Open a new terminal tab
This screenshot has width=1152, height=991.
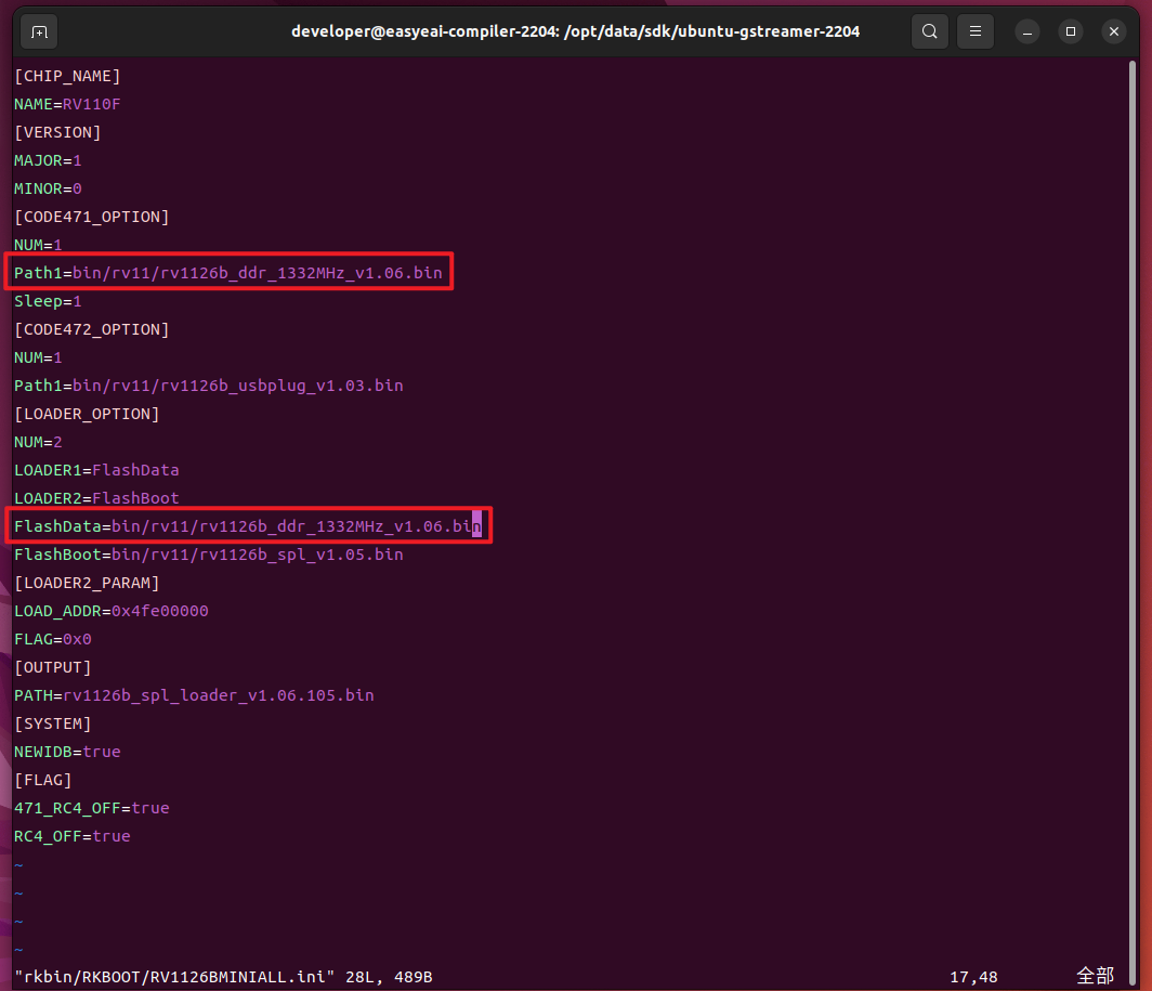(x=39, y=32)
